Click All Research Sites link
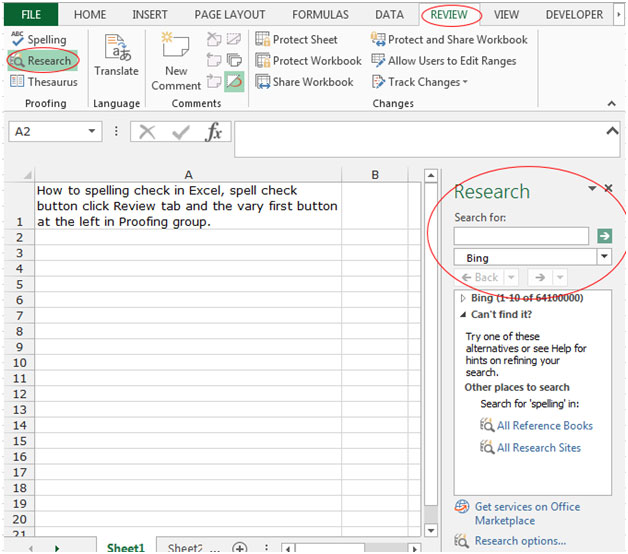628x554 pixels. [539, 447]
